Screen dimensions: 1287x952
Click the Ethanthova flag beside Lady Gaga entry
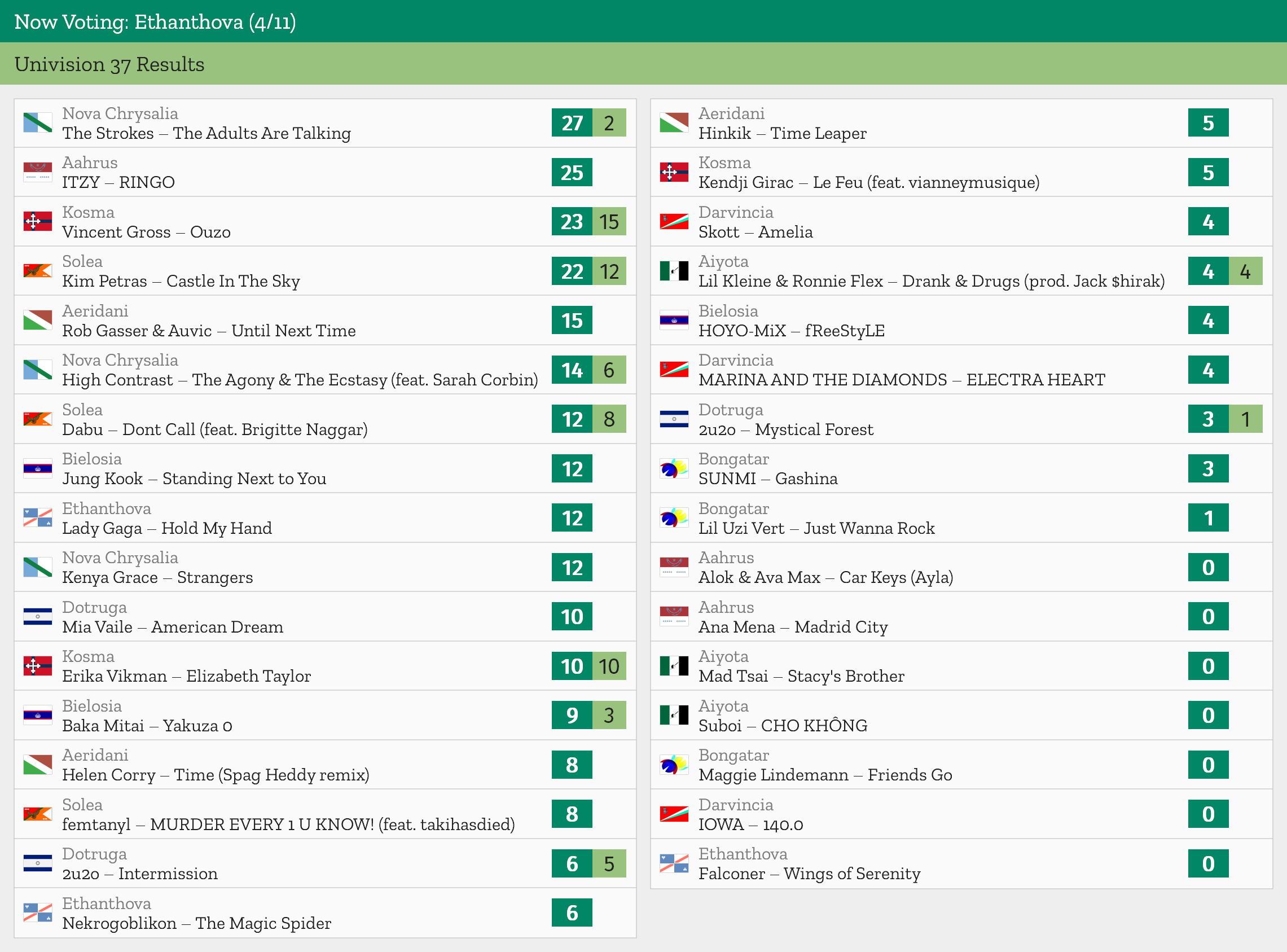(37, 517)
